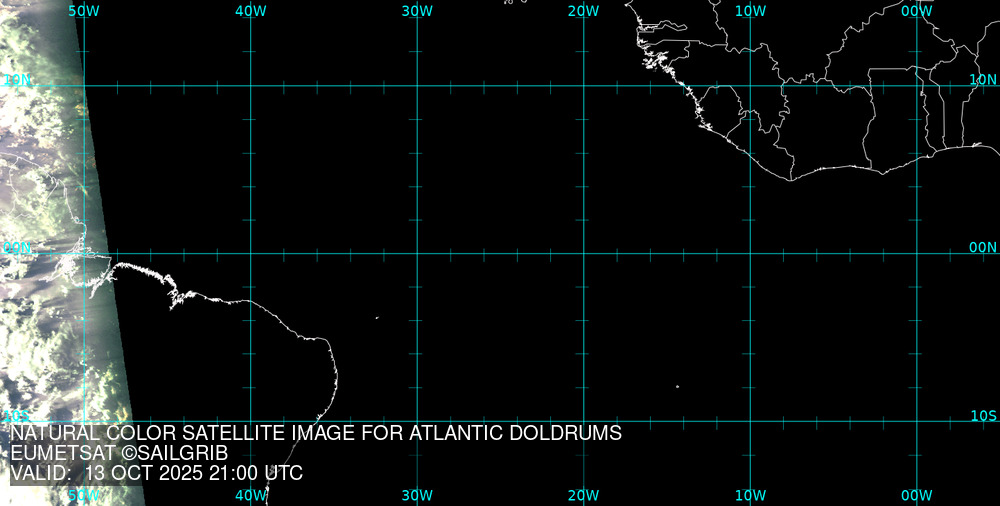This screenshot has height=506, width=1000.
Task: Click the grid intersection of 10W and equator
Action: point(750,253)
